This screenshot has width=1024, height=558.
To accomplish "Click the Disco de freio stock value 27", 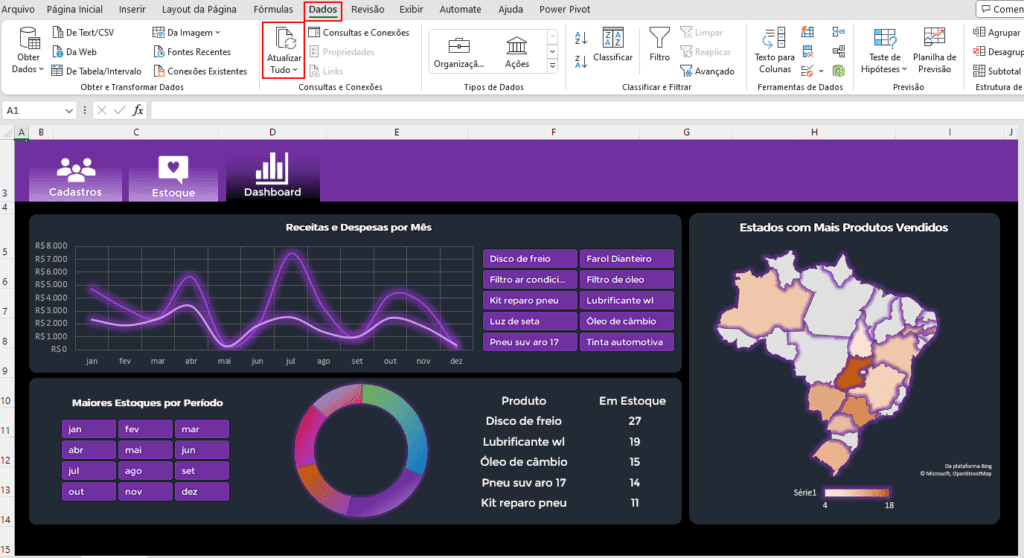I will pyautogui.click(x=634, y=421).
